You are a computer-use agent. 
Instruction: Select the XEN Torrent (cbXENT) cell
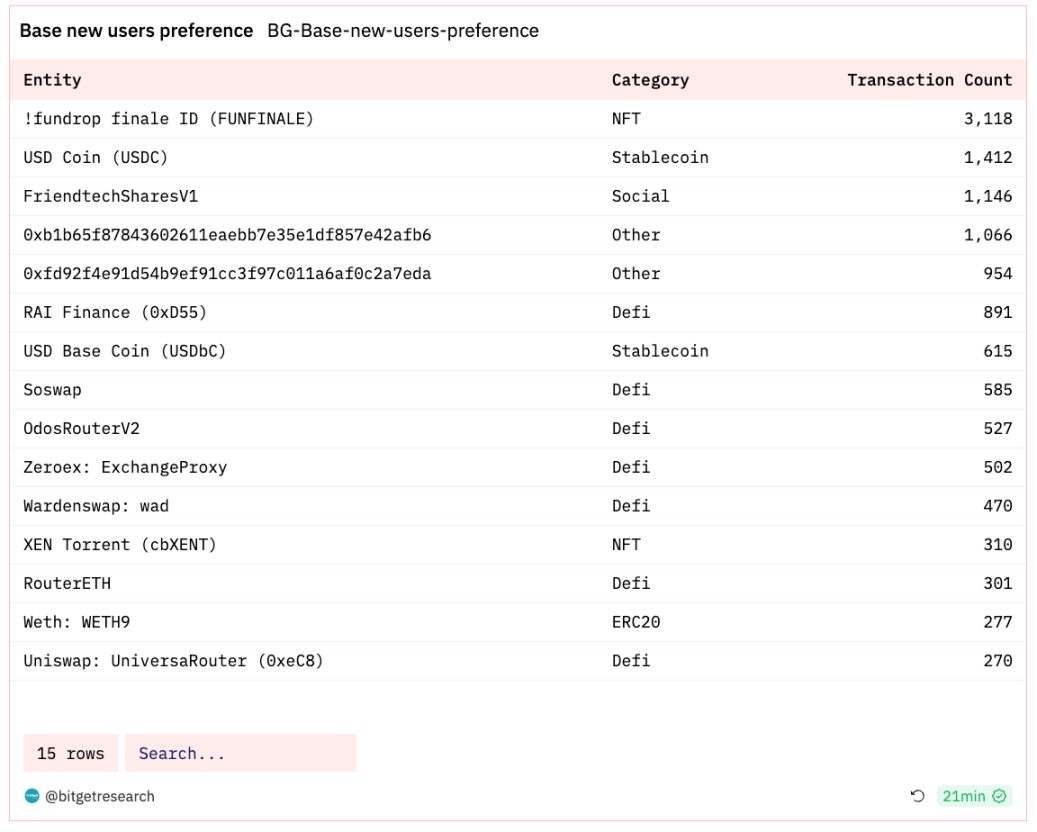coord(120,544)
